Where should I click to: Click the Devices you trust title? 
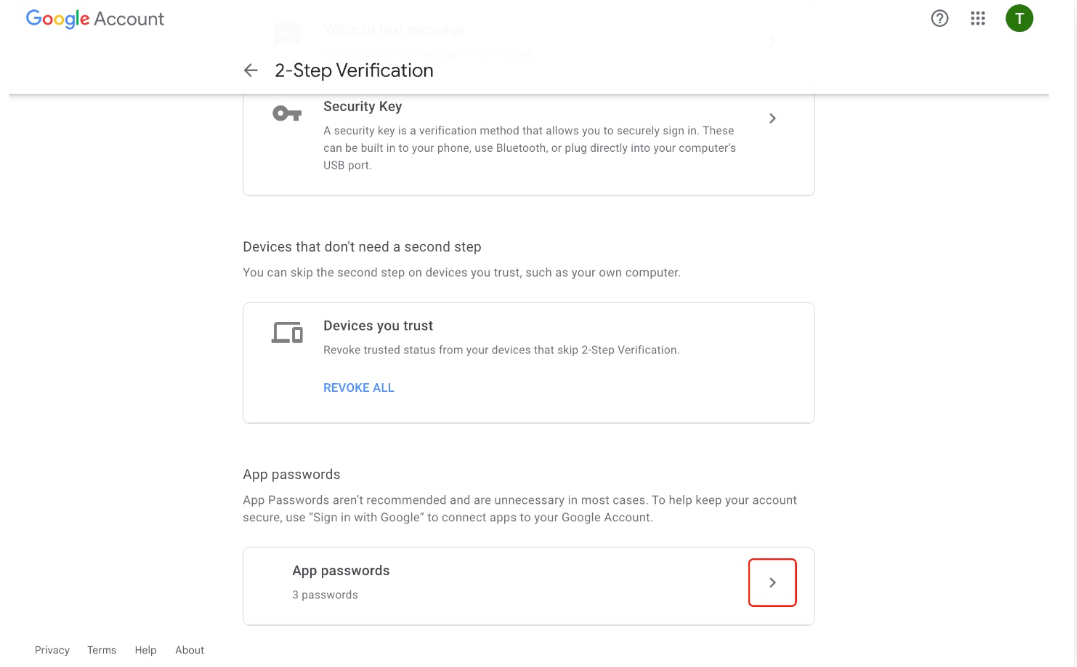click(x=378, y=326)
